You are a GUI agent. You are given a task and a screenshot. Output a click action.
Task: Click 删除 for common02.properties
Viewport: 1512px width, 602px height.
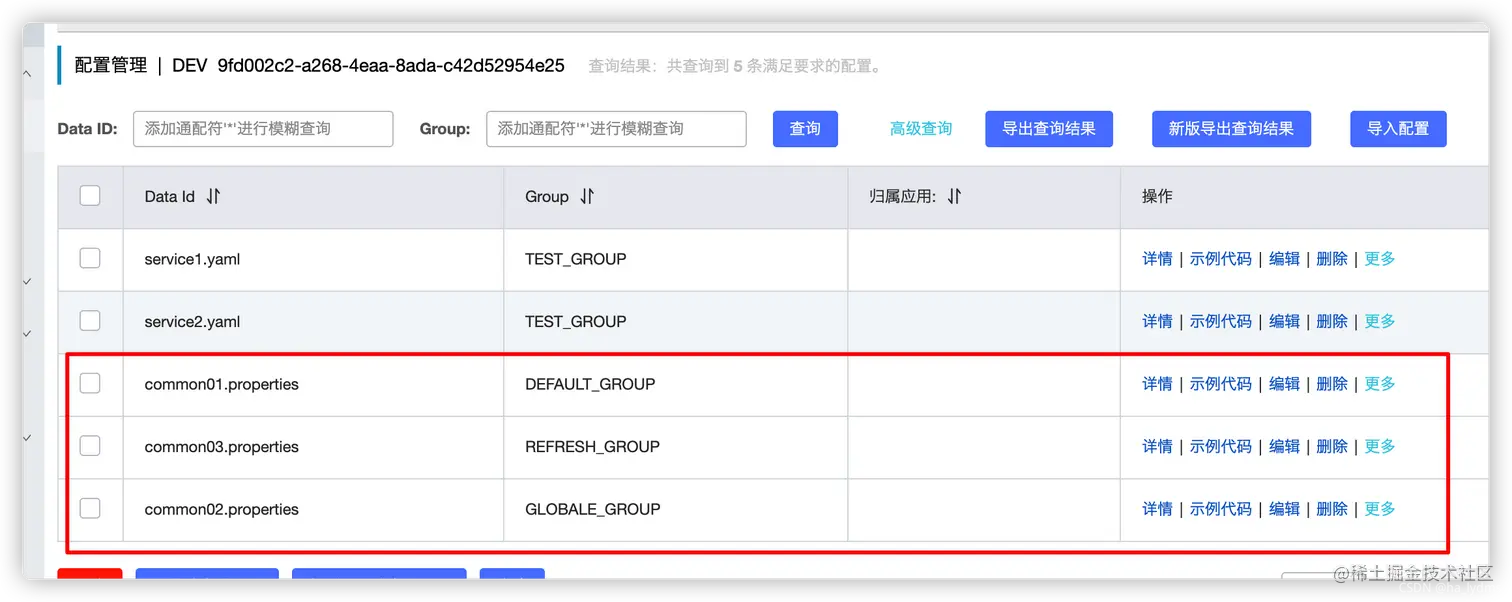click(1332, 509)
